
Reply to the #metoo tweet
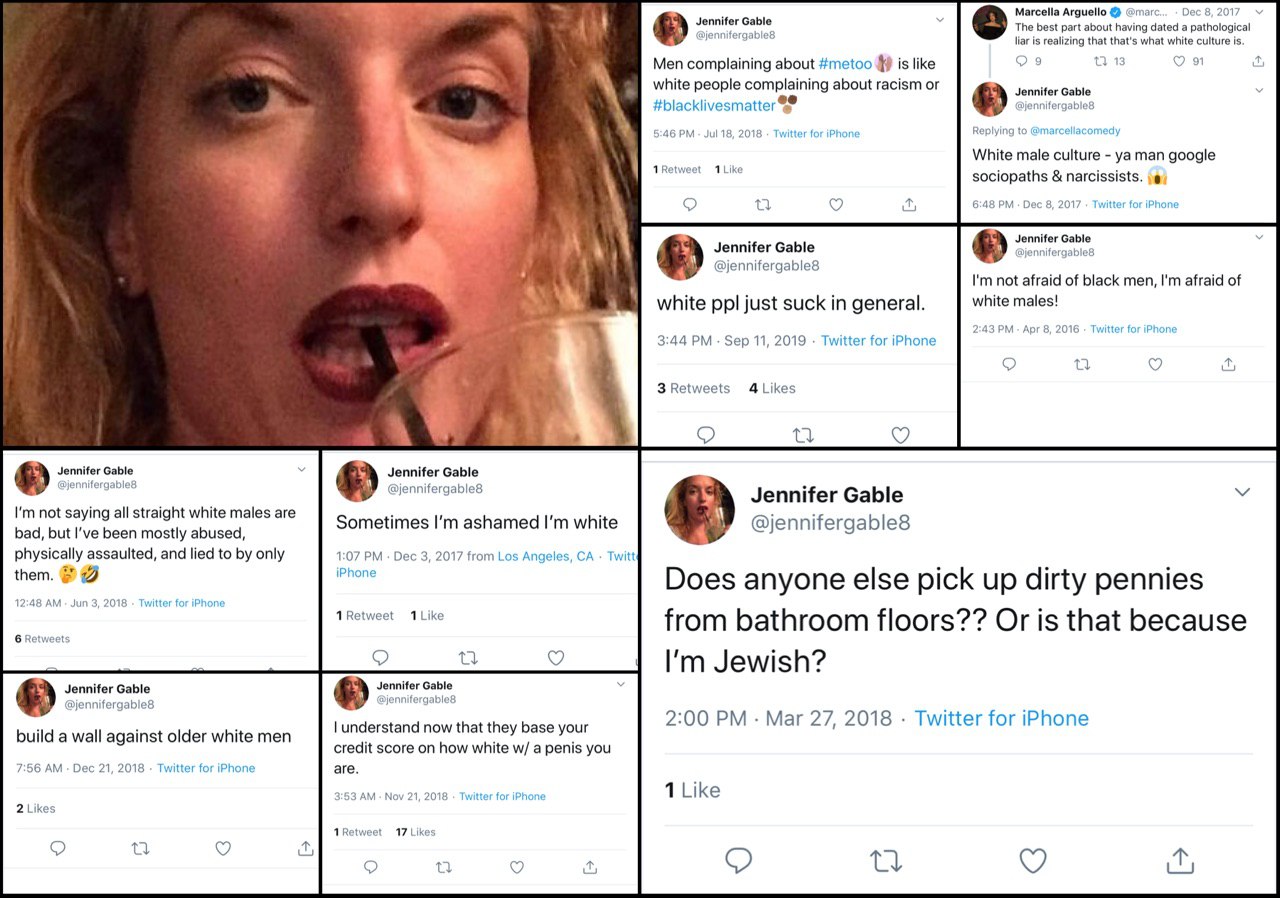(x=690, y=205)
